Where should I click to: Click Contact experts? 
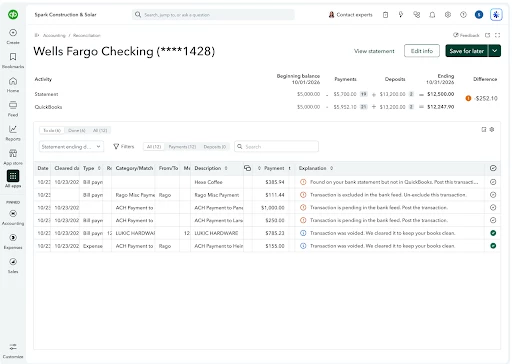350,15
